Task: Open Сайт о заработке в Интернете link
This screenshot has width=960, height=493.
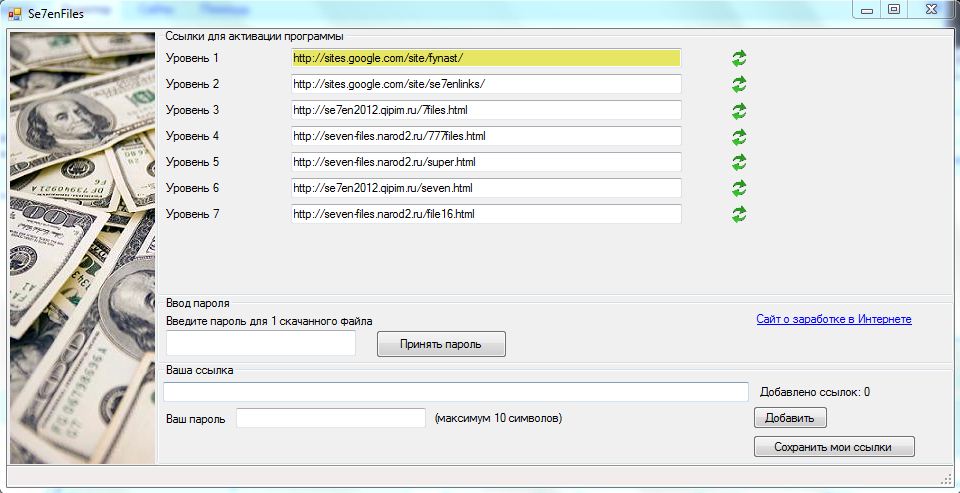Action: (834, 319)
